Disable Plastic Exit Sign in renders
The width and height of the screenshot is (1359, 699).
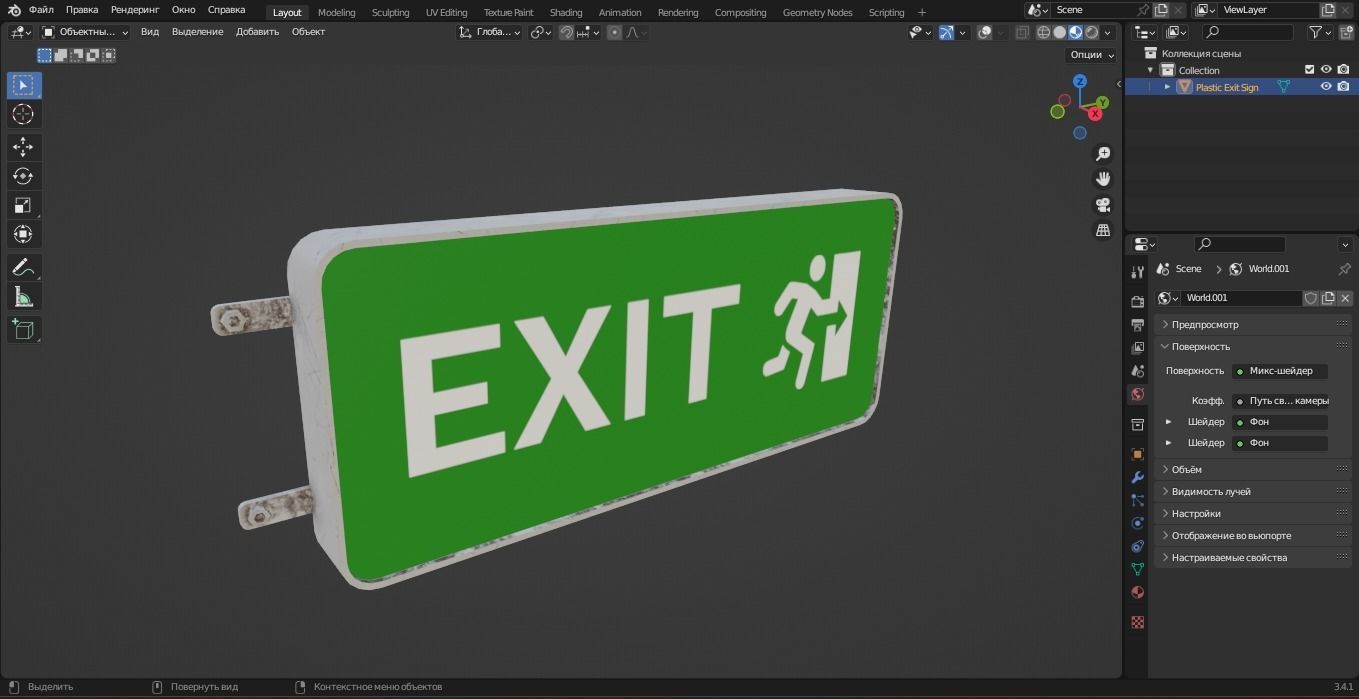1343,87
